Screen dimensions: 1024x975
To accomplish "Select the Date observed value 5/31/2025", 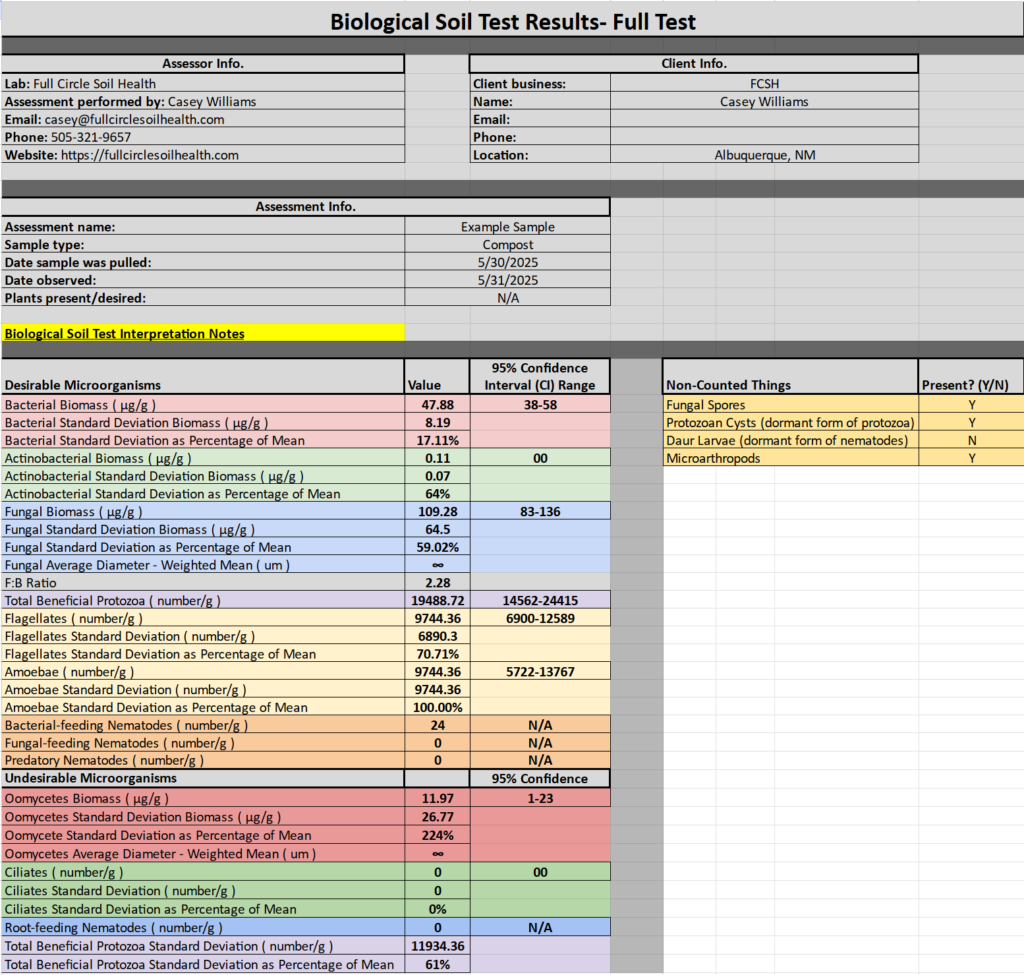I will pos(507,280).
